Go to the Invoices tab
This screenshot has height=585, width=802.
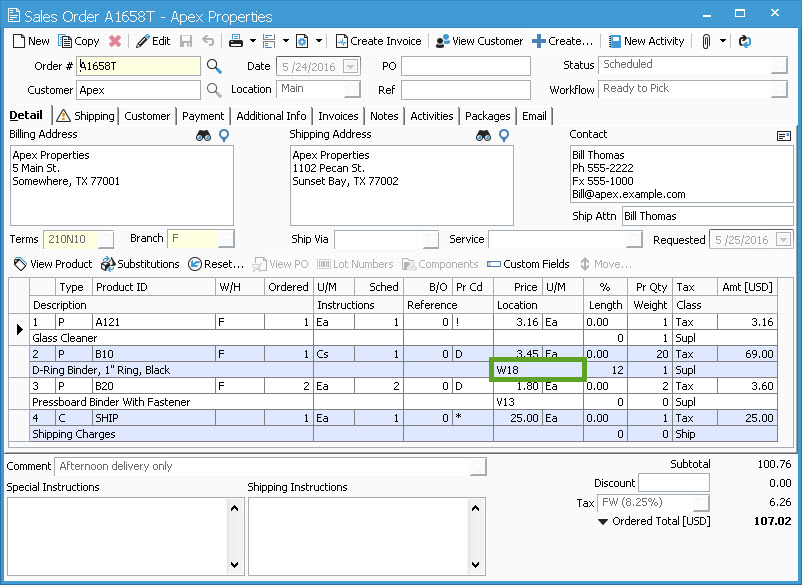[338, 116]
